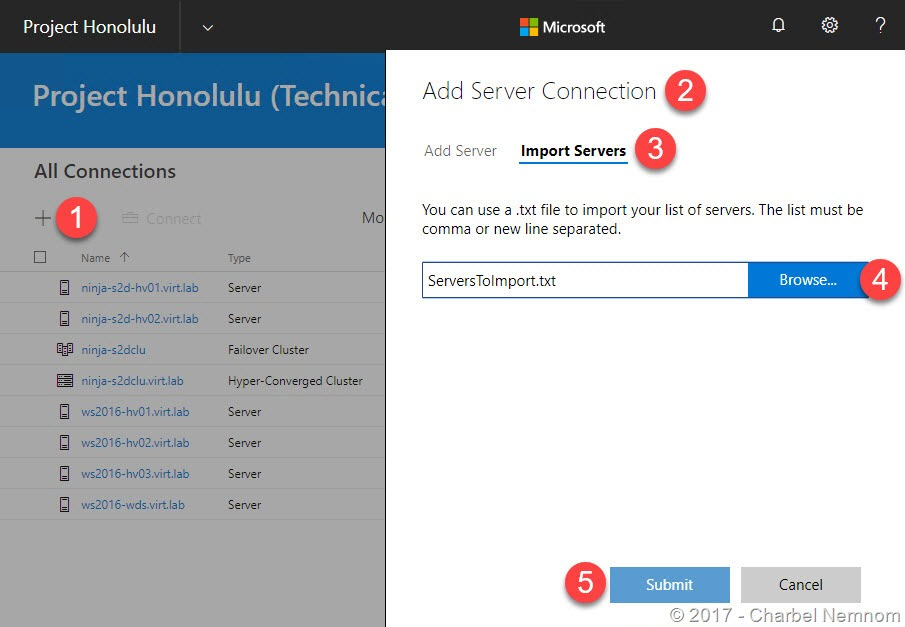905x627 pixels.
Task: Open the ninja-s2dclu connection link
Action: tap(113, 350)
